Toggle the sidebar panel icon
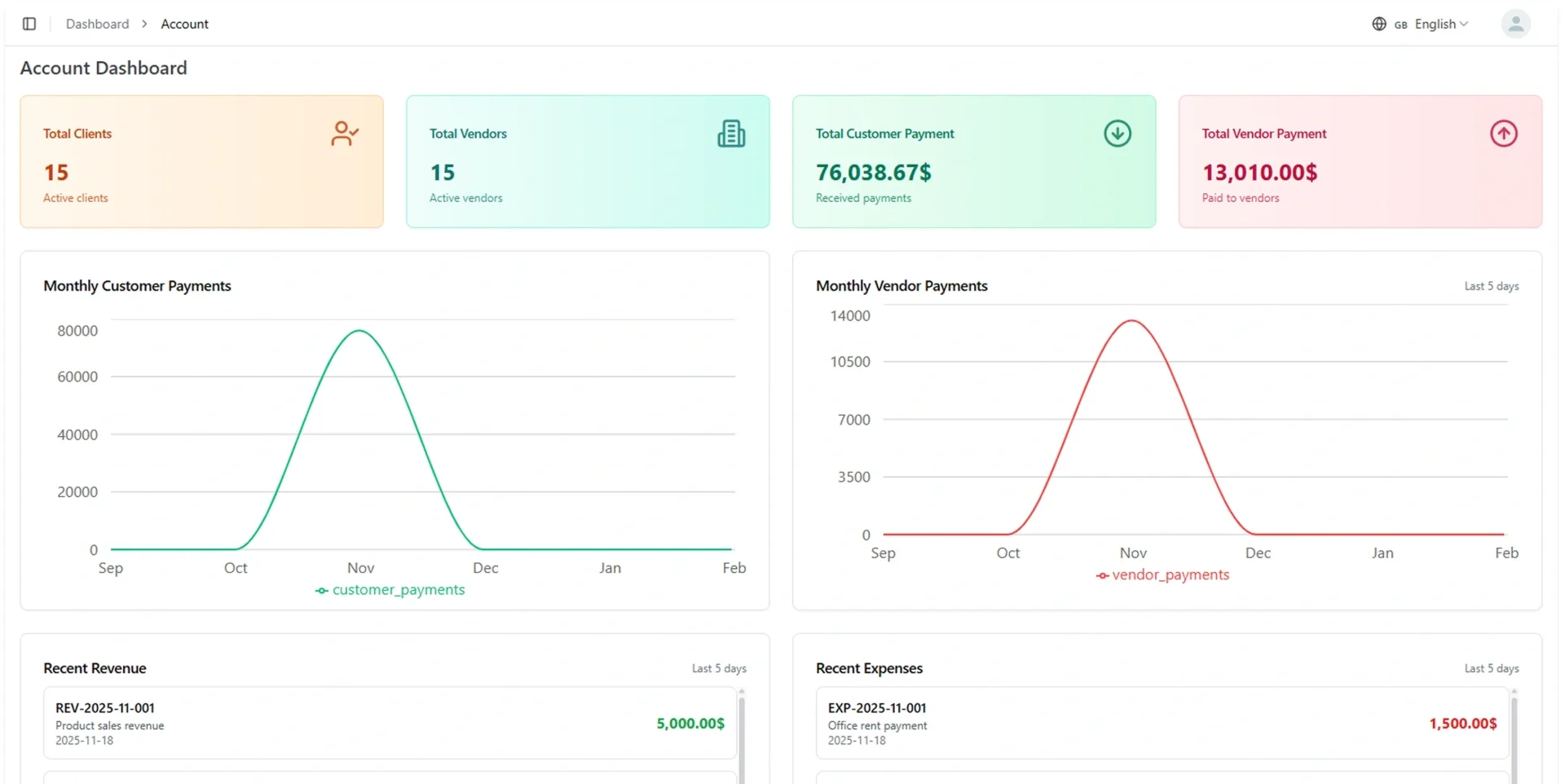Image resolution: width=1565 pixels, height=784 pixels. click(x=29, y=24)
